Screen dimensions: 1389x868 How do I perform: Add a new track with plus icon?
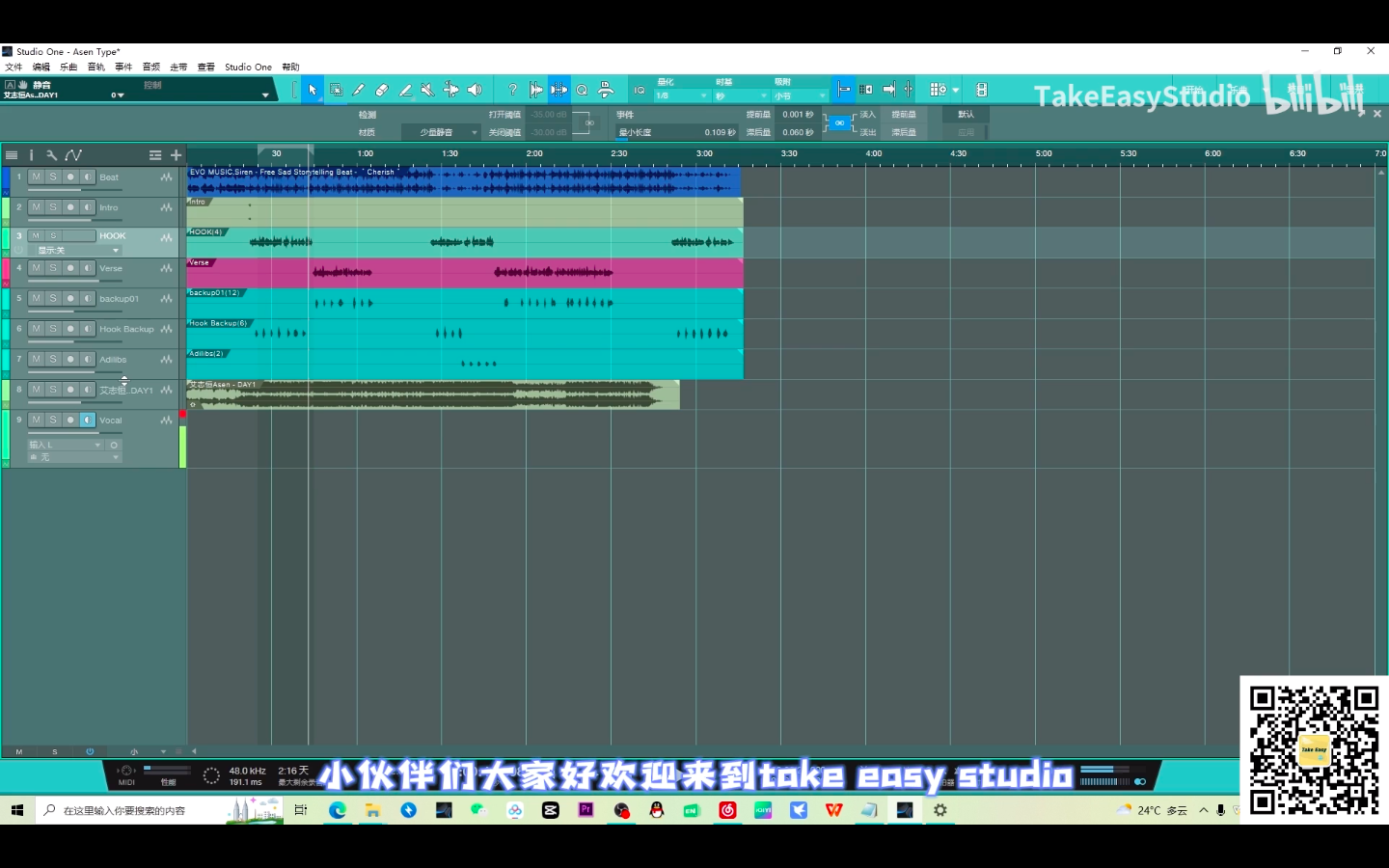[x=177, y=155]
